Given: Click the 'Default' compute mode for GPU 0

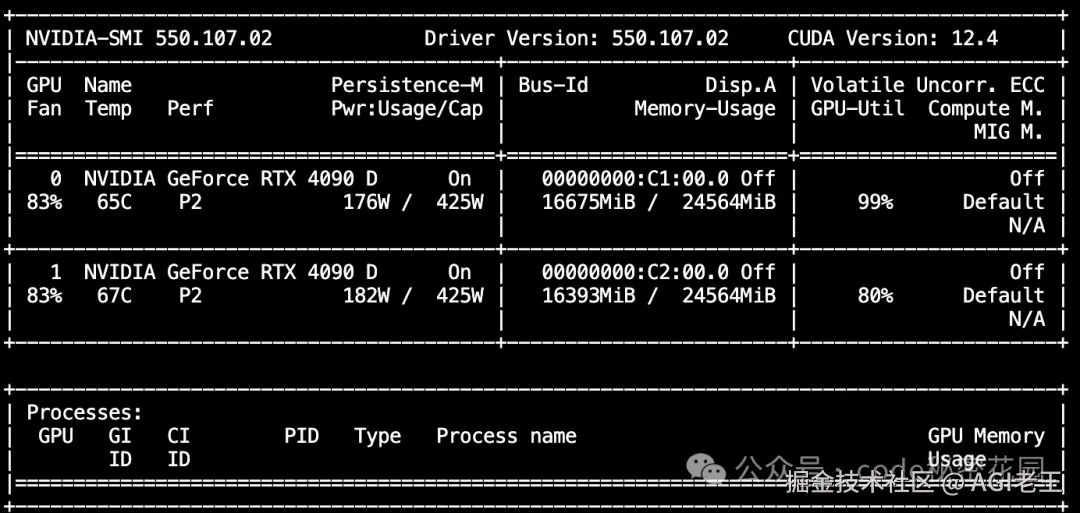Looking at the screenshot, I should coord(1003,202).
